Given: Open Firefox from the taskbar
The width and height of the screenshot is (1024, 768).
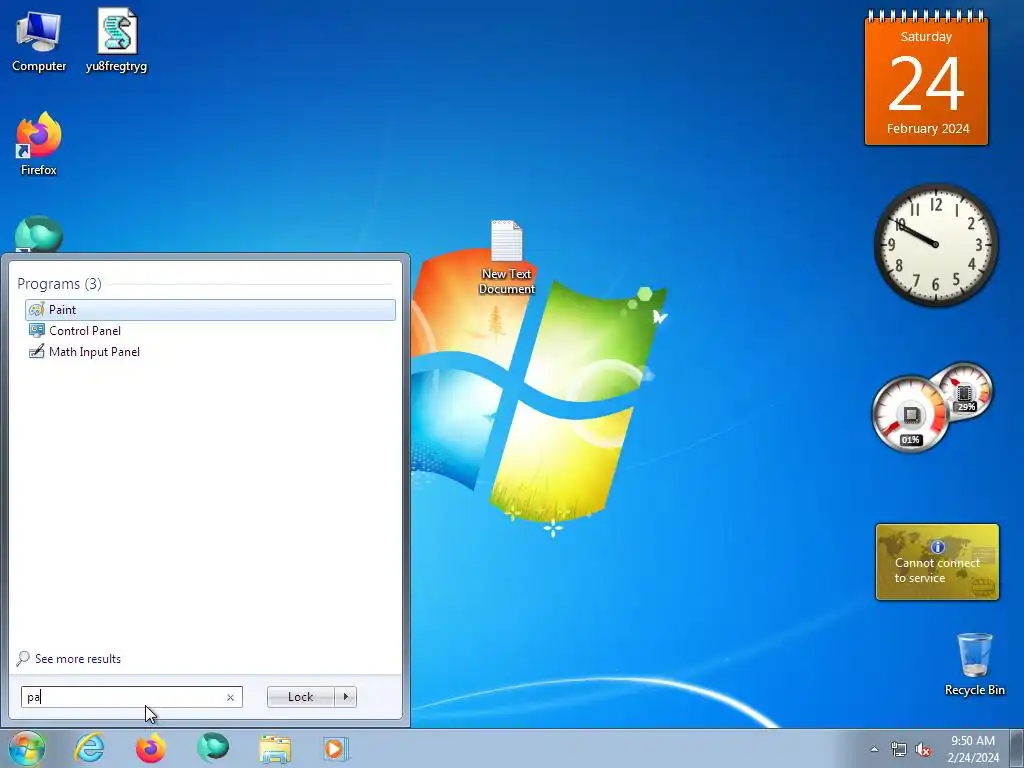Looking at the screenshot, I should (x=151, y=748).
